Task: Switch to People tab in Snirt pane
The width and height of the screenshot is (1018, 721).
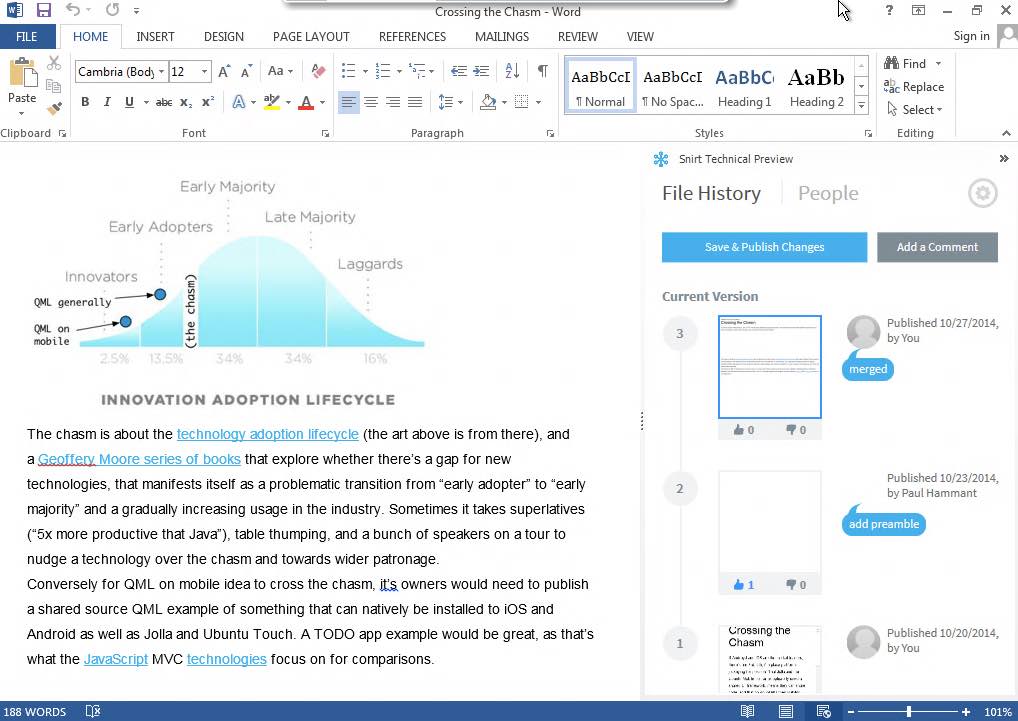Action: click(828, 193)
